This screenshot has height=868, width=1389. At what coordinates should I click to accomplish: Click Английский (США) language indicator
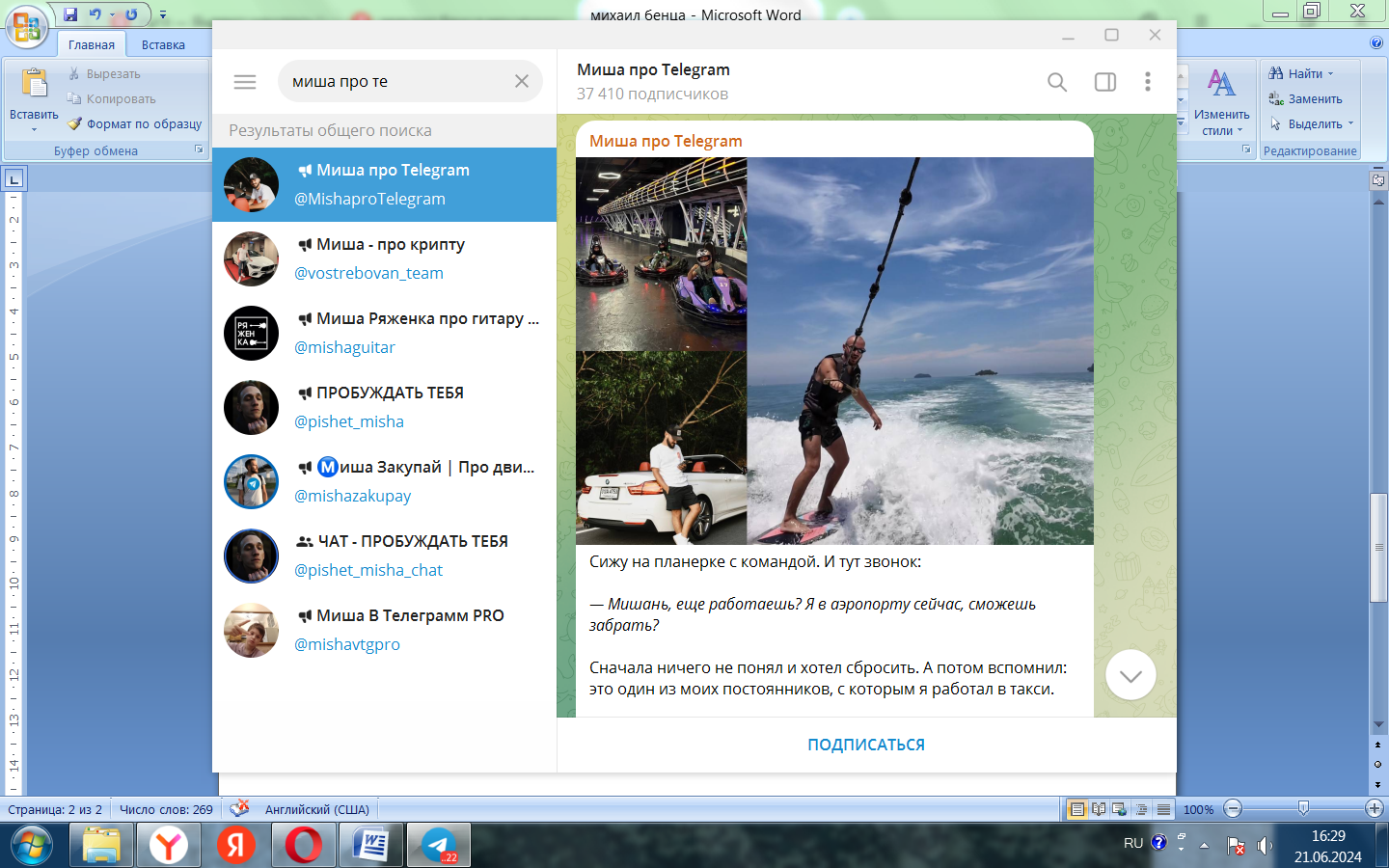pos(317,809)
